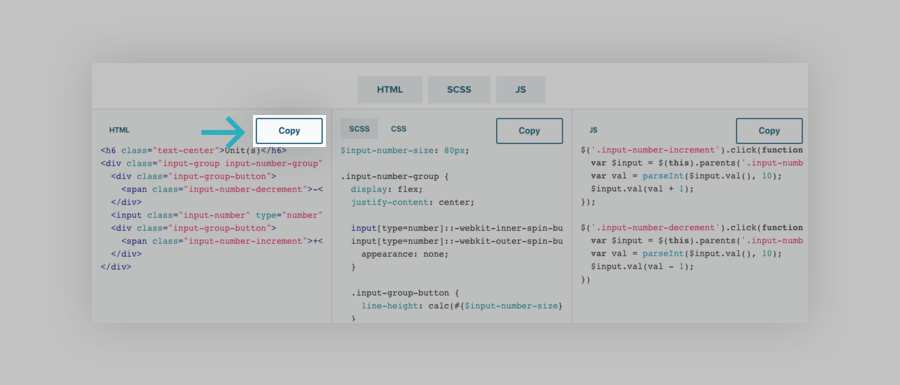Select the JS label in right code panel
Screen dimensions: 900x385
(593, 130)
